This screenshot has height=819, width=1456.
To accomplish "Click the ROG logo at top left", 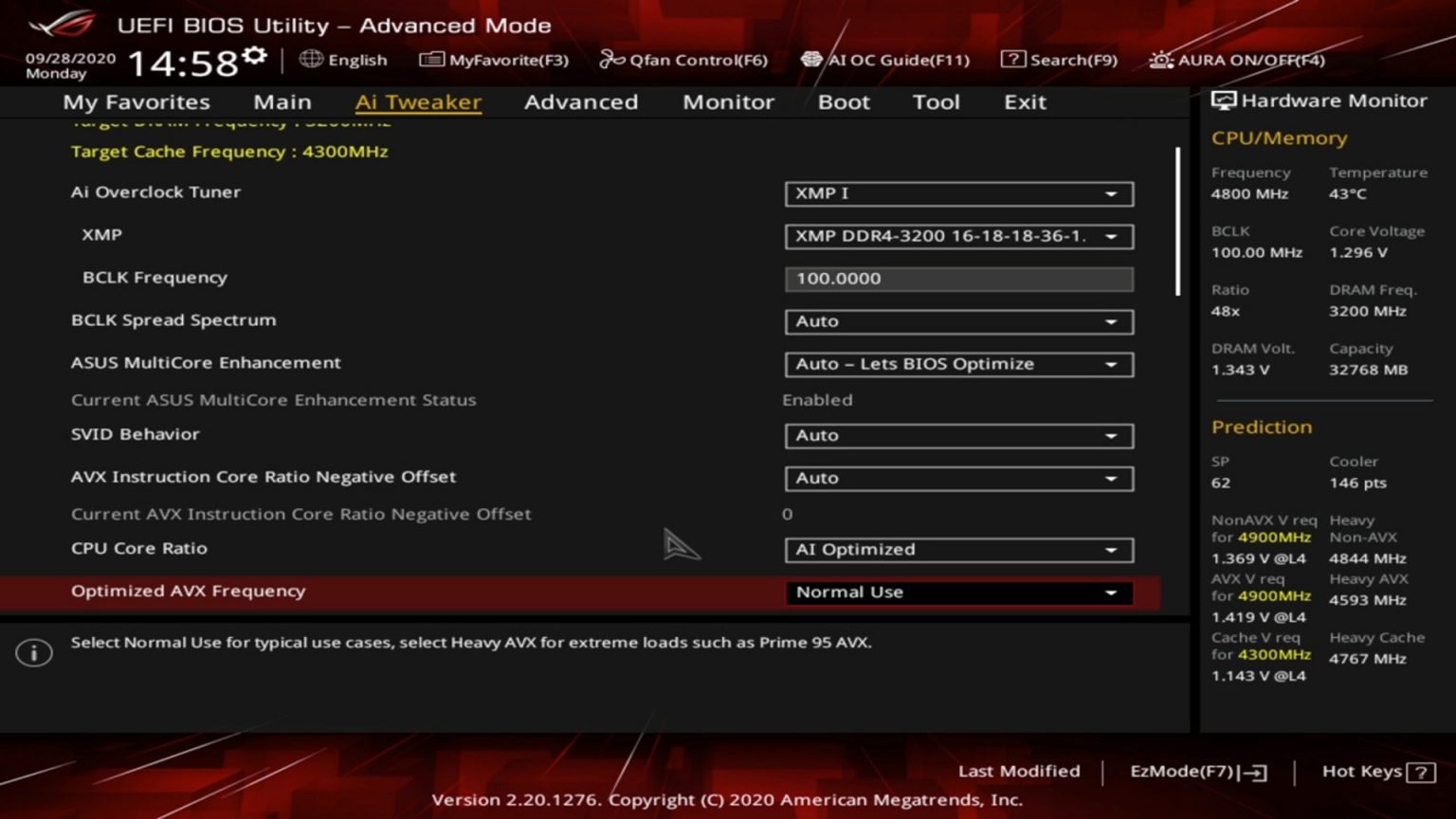I will pos(63,24).
